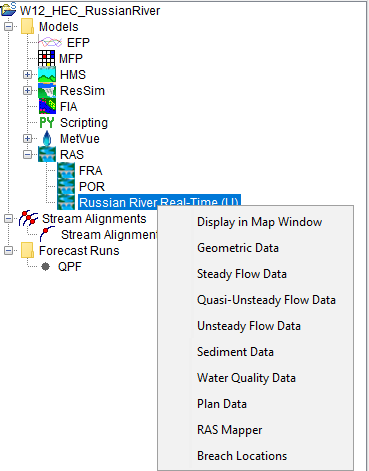This screenshot has height=471, width=369.
Task: Select Unsteady Flow Data menu entry
Action: [x=249, y=326]
